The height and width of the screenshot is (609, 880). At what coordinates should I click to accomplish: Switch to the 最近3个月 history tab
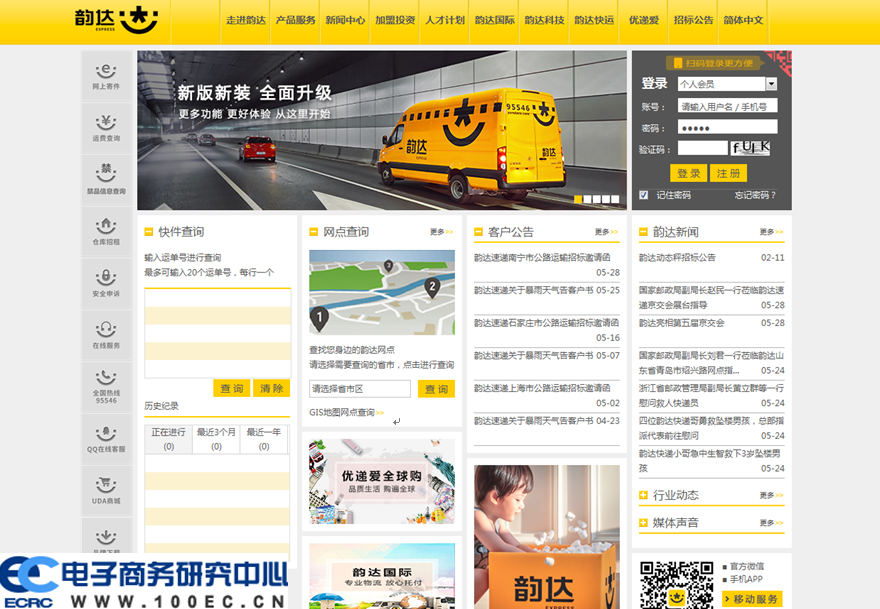click(x=216, y=439)
